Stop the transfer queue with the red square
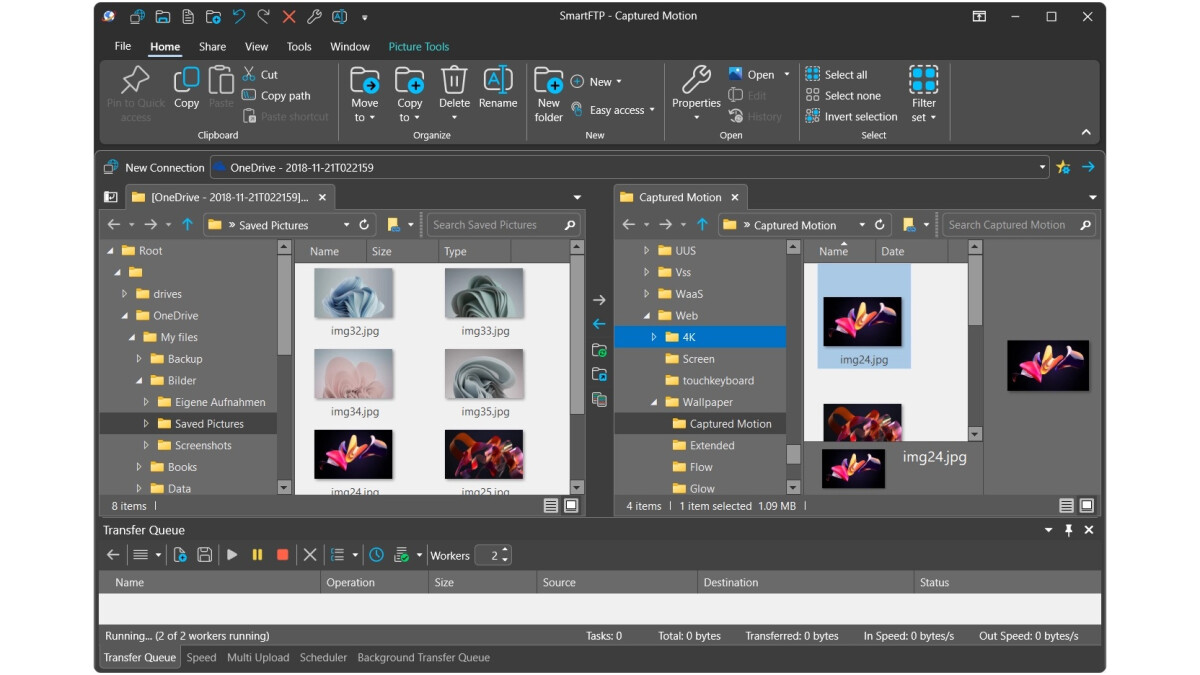 tap(283, 555)
